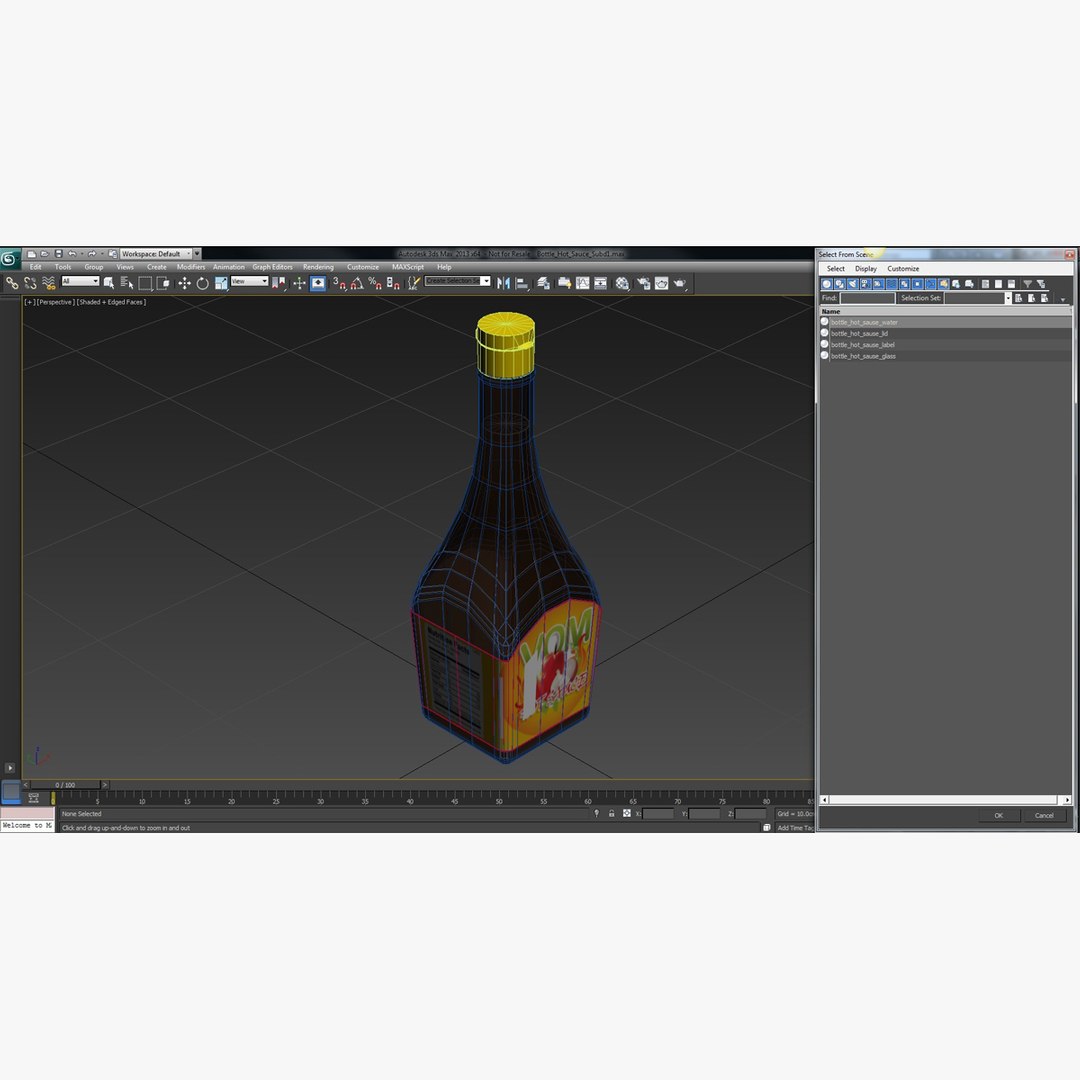Open the Curve Editor icon
1080x1080 pixels.
point(583,283)
